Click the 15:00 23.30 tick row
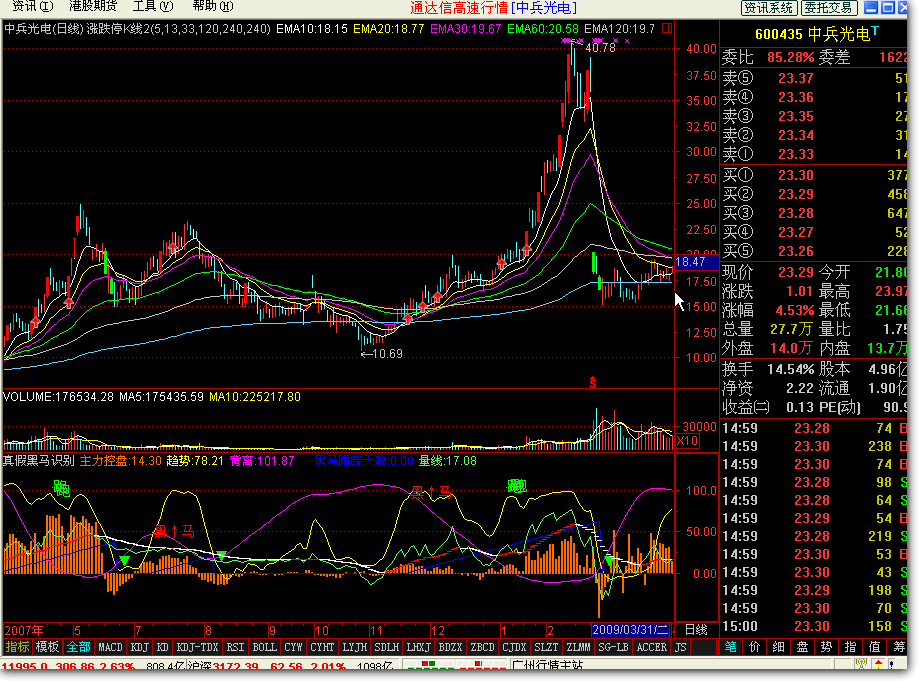The width and height of the screenshot is (922, 684). point(814,626)
